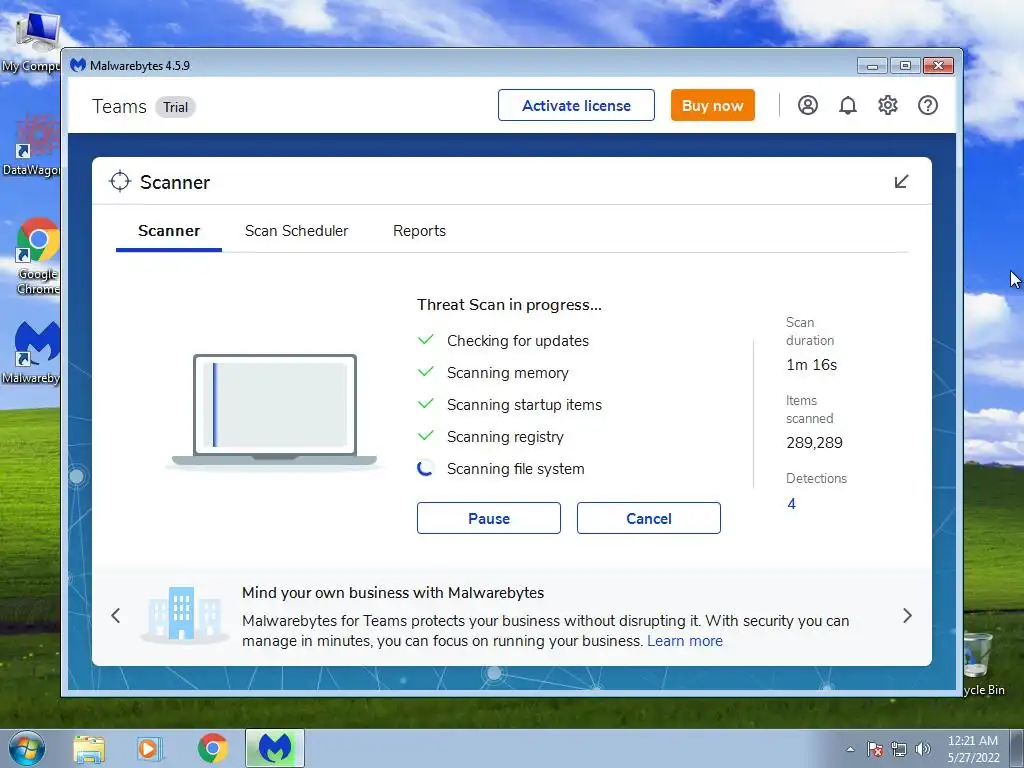Open the Reports tab
The width and height of the screenshot is (1024, 768).
coord(419,231)
